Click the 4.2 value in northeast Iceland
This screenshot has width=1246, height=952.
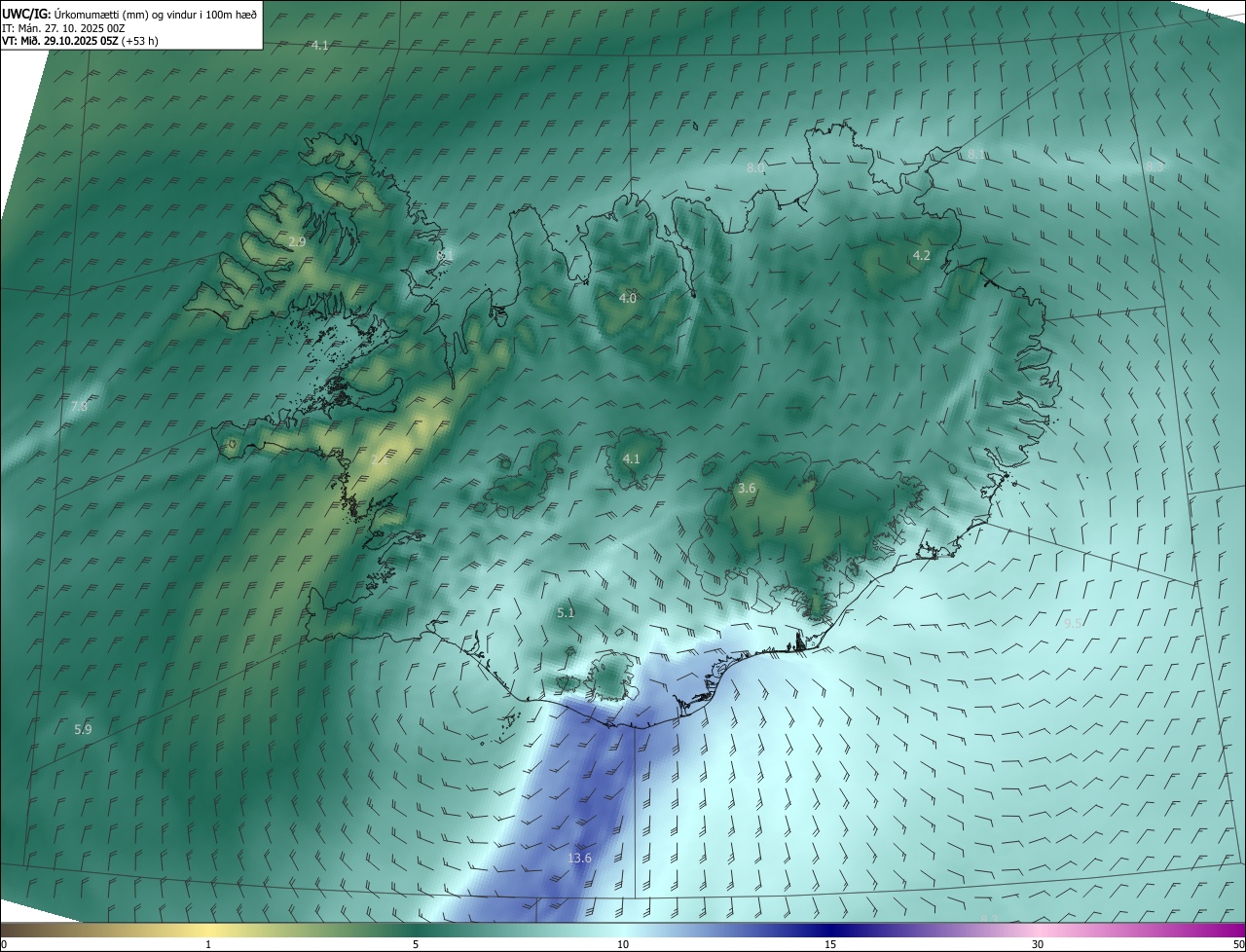point(921,256)
